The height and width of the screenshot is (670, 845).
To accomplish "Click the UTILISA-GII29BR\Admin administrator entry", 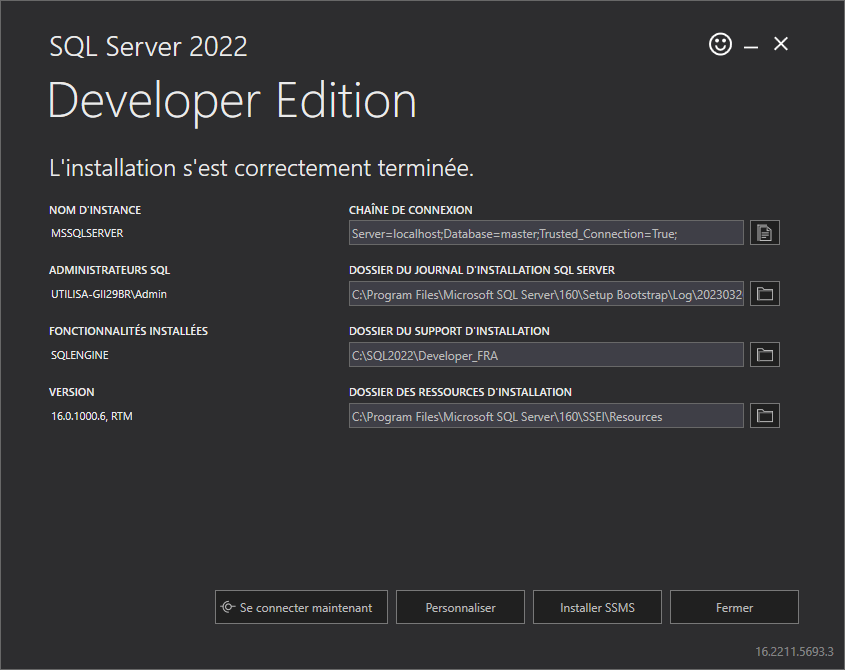I will click(x=109, y=294).
